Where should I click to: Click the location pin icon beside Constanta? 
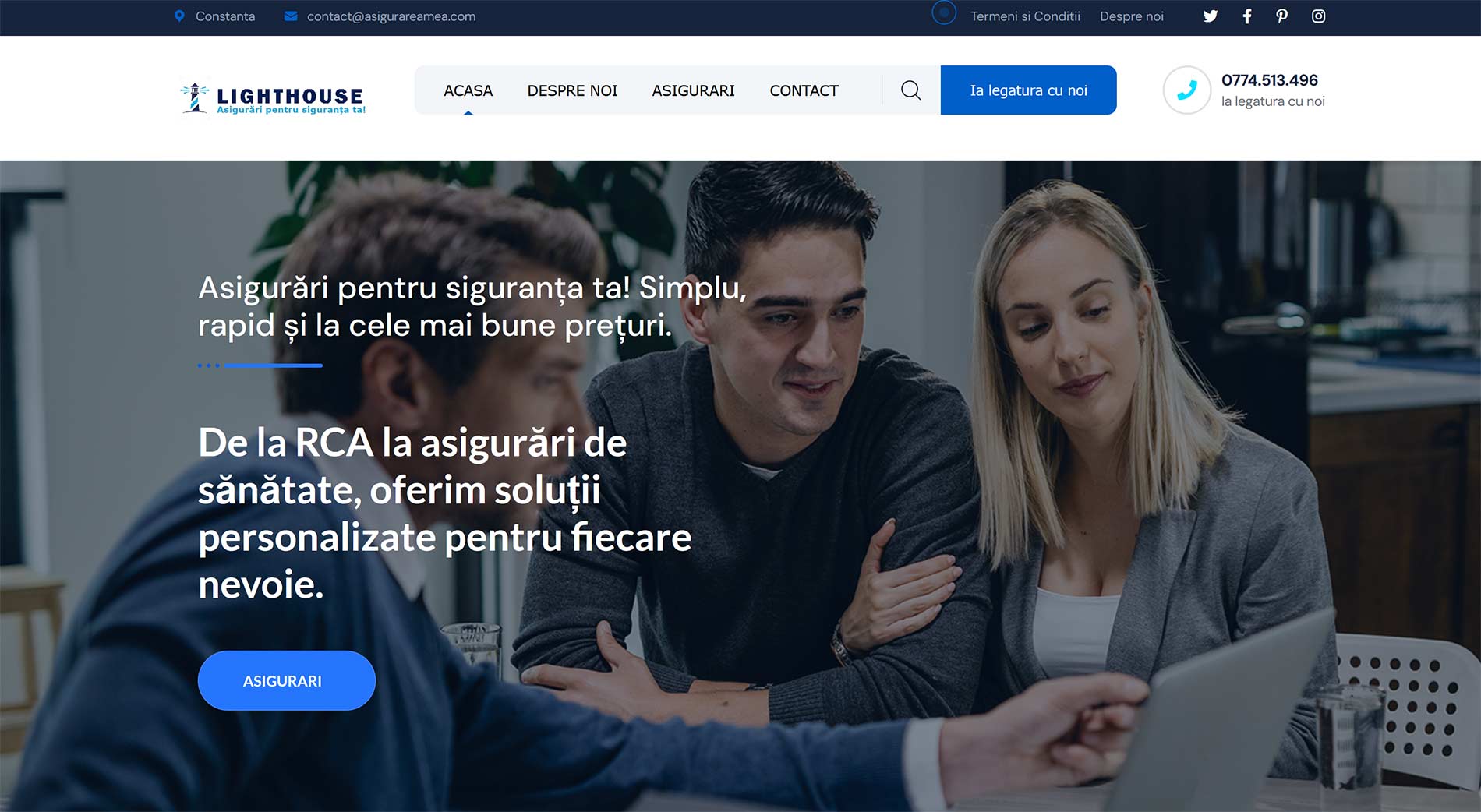click(179, 16)
